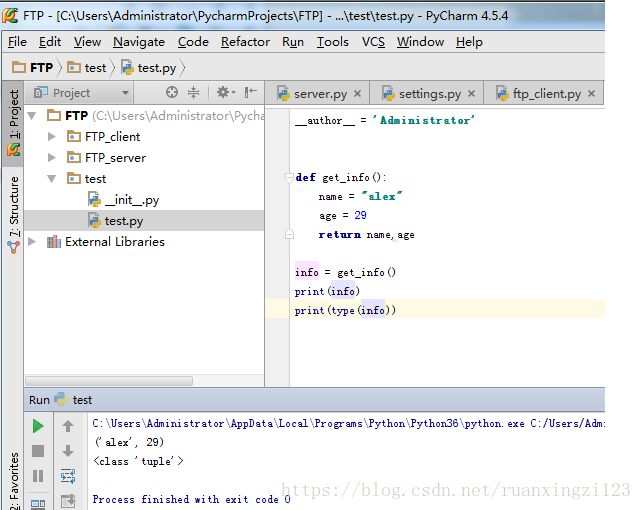Screen dimensions: 642x510
Task: Click 'Administrator' author string in editor
Action: point(423,120)
